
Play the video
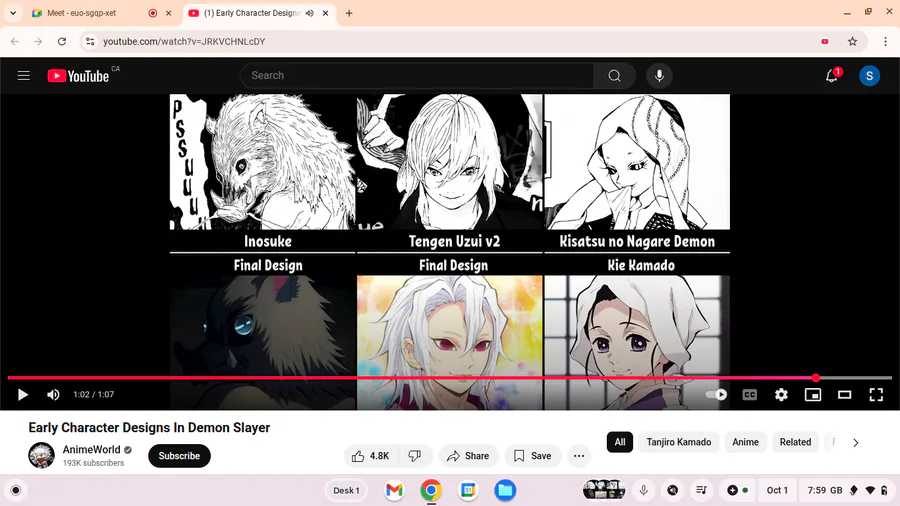pos(23,395)
